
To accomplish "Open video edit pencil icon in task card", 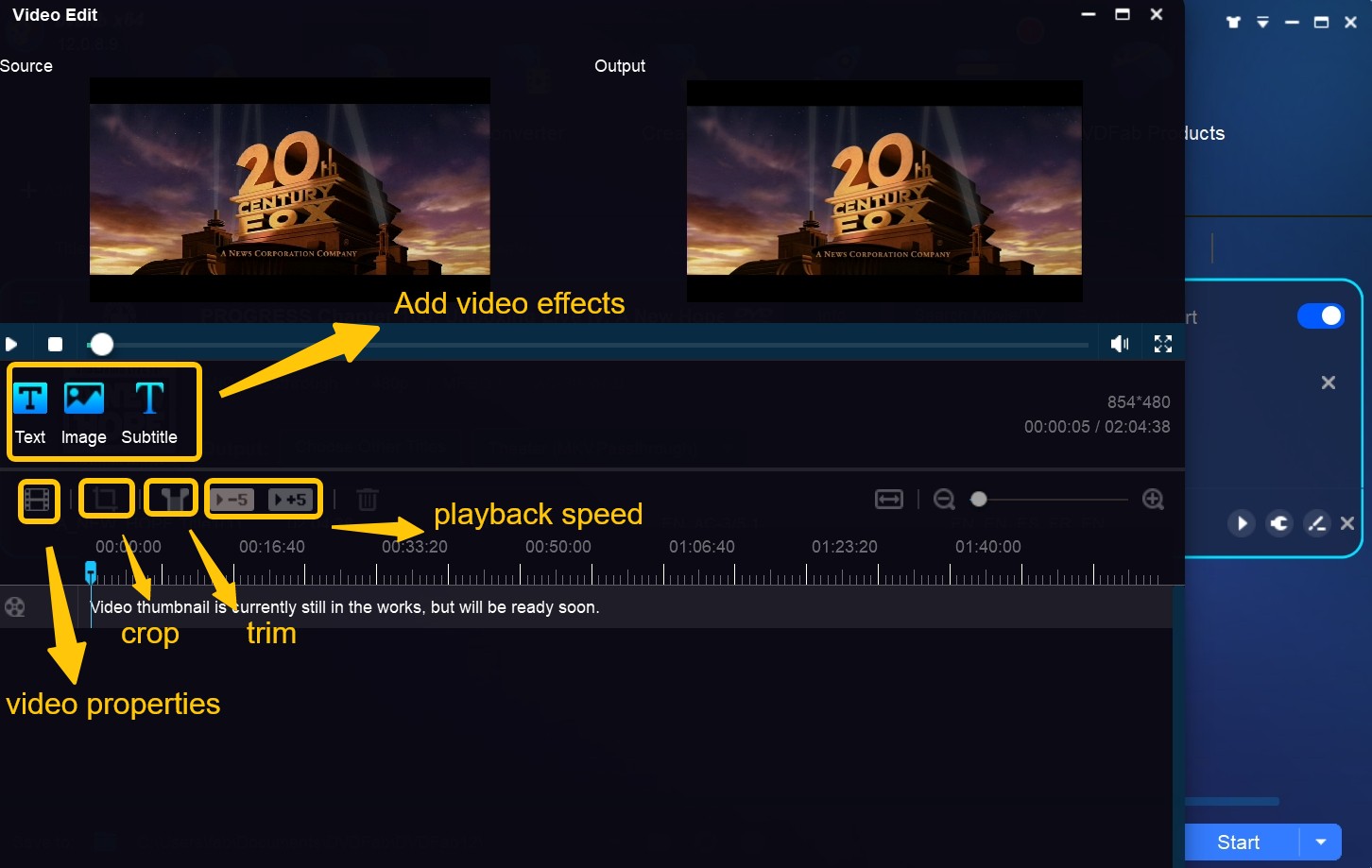I will pyautogui.click(x=1316, y=523).
